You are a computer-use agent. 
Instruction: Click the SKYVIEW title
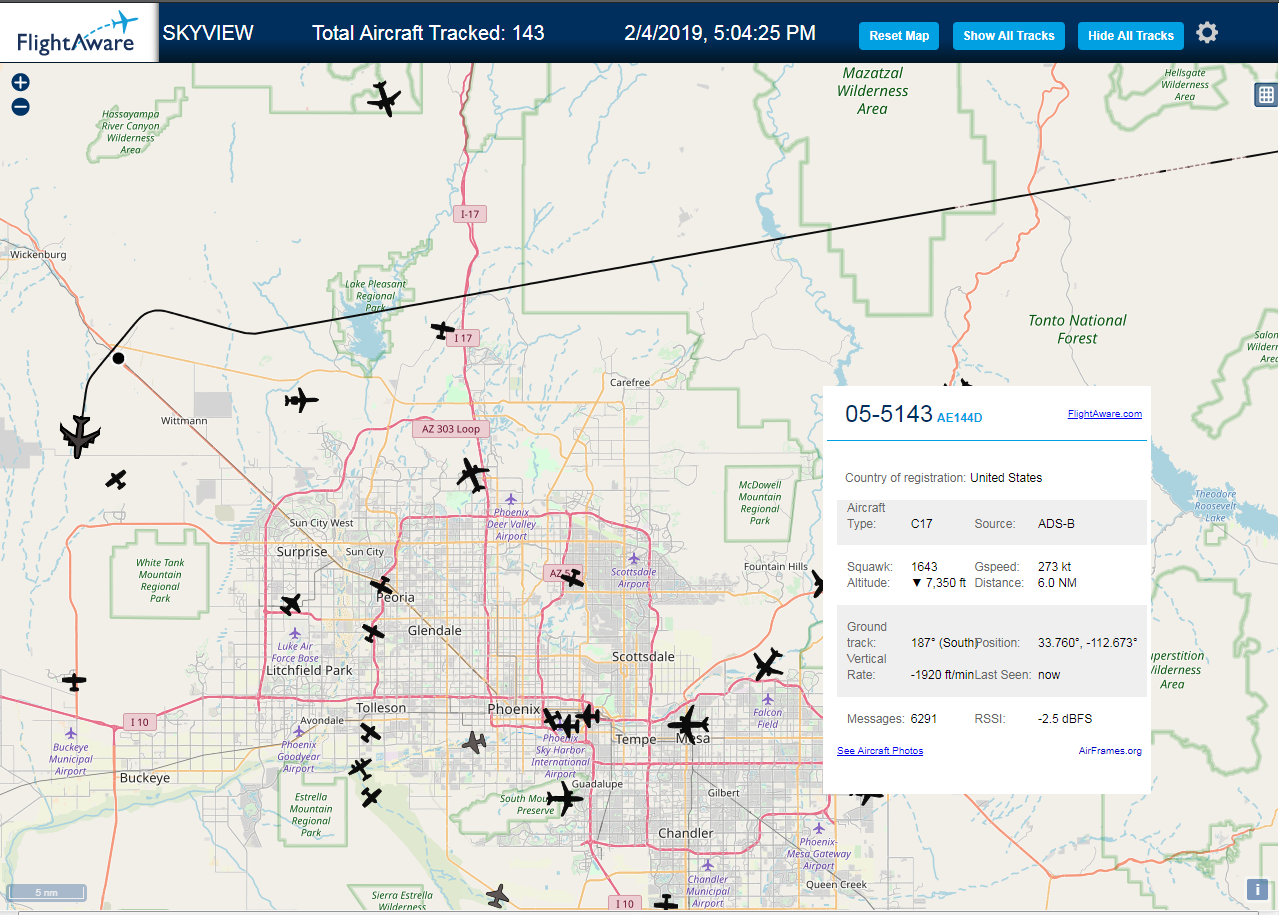(208, 33)
